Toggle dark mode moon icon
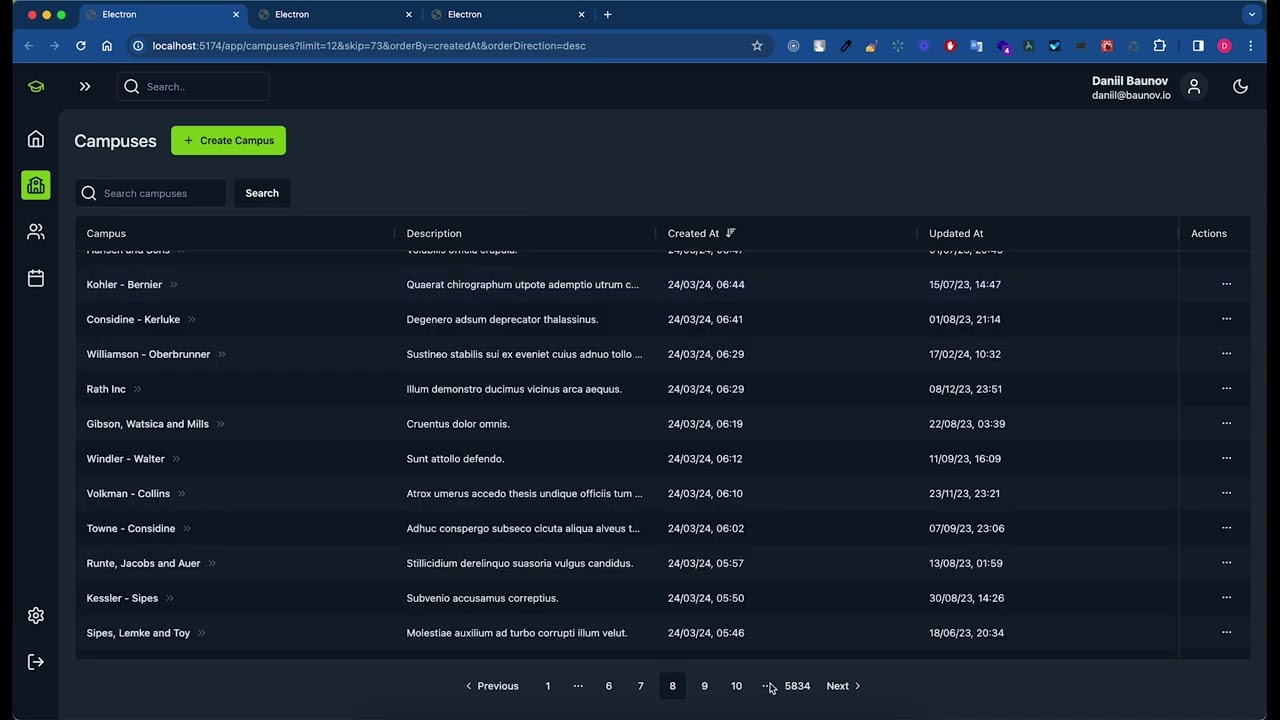This screenshot has height=720, width=1280. [x=1240, y=87]
